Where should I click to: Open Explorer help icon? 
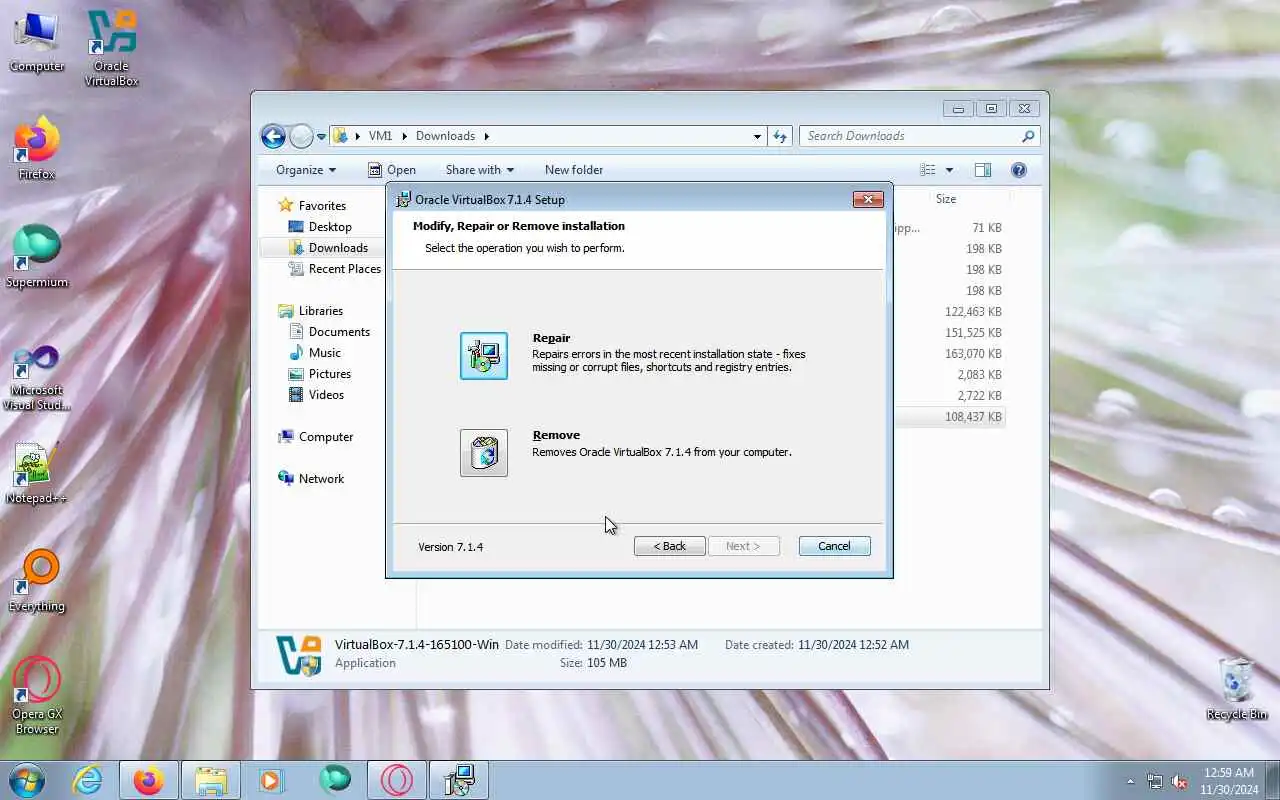pyautogui.click(x=1019, y=170)
